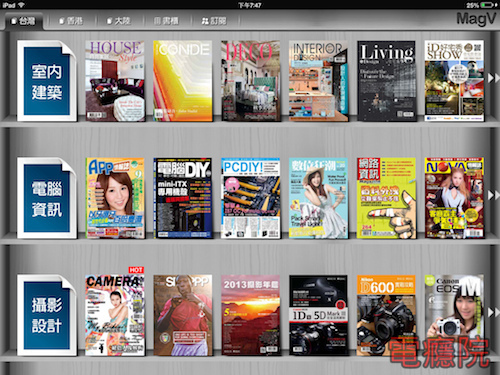Open the HOUSE Style magazine cover
Screen dimensions: 500x375
tap(115, 81)
